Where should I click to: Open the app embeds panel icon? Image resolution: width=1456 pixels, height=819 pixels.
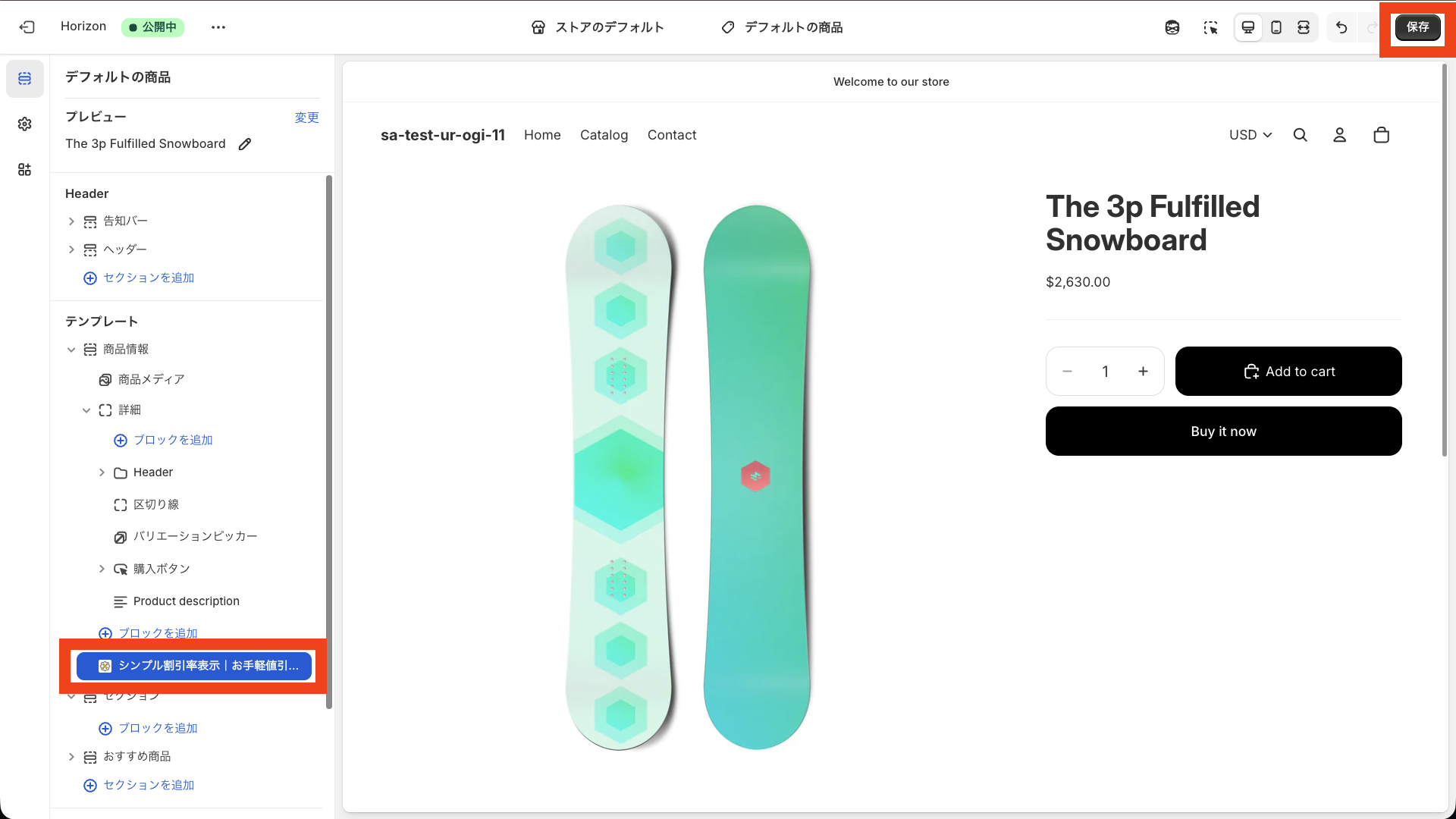24,169
